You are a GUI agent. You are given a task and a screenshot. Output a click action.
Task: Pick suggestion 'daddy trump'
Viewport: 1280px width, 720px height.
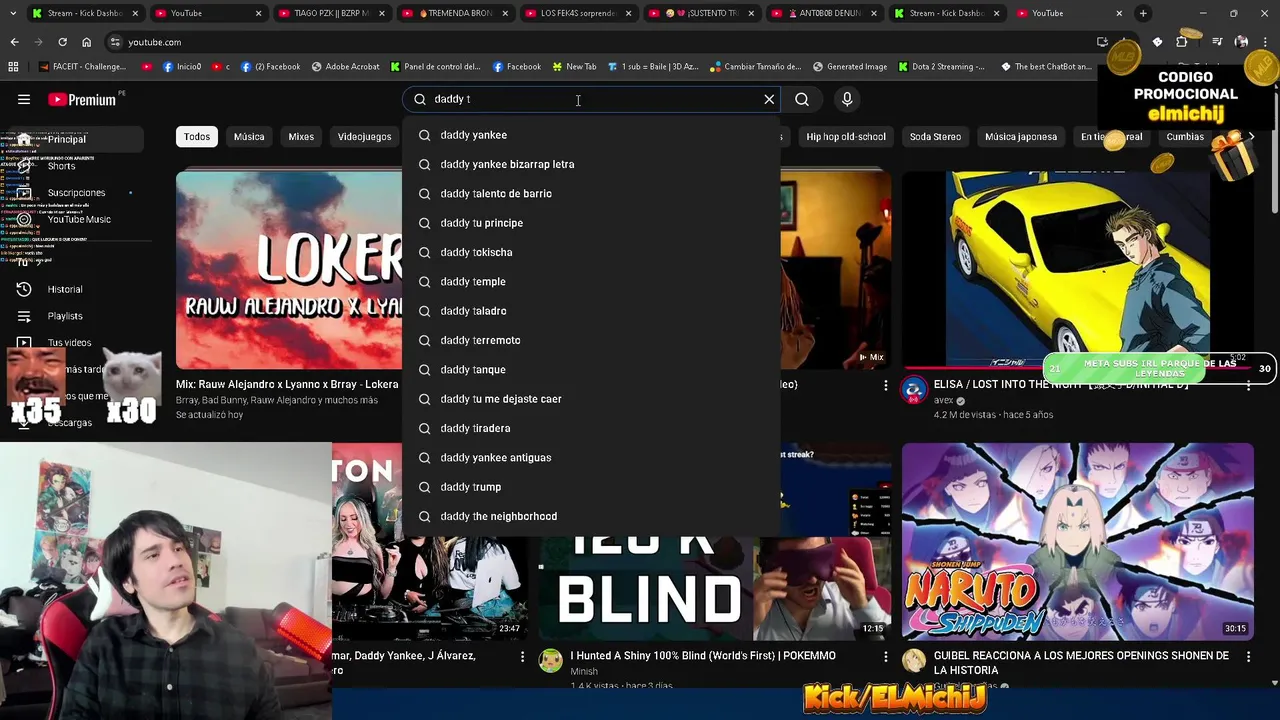point(591,487)
